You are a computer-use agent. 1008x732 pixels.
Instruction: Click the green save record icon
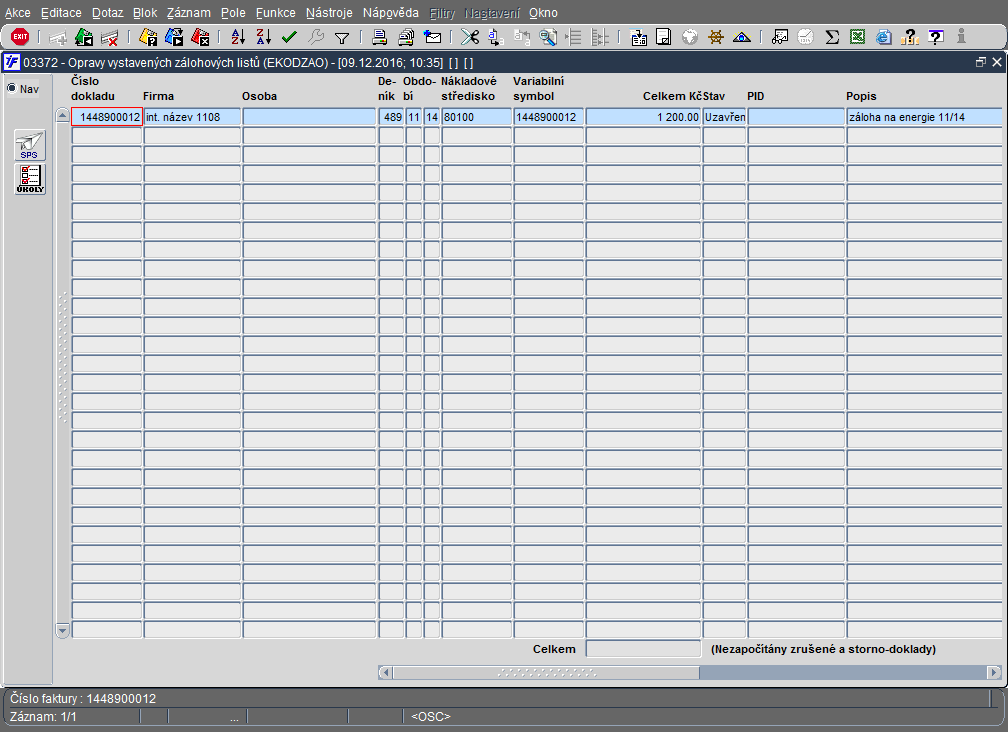(x=84, y=37)
